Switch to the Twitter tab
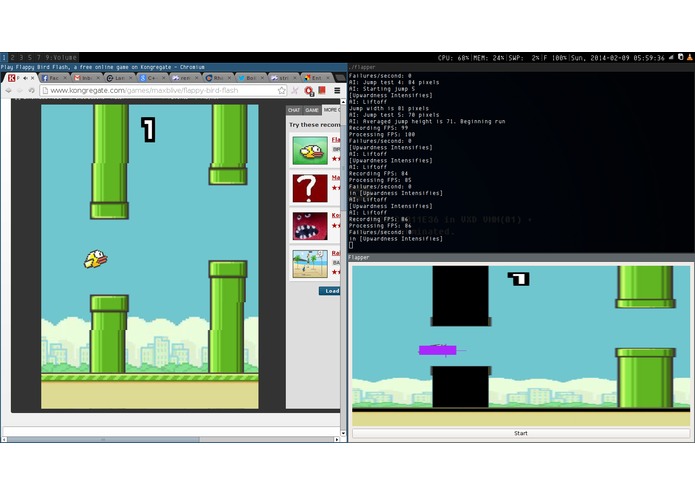695x494 pixels. pyautogui.click(x=250, y=78)
